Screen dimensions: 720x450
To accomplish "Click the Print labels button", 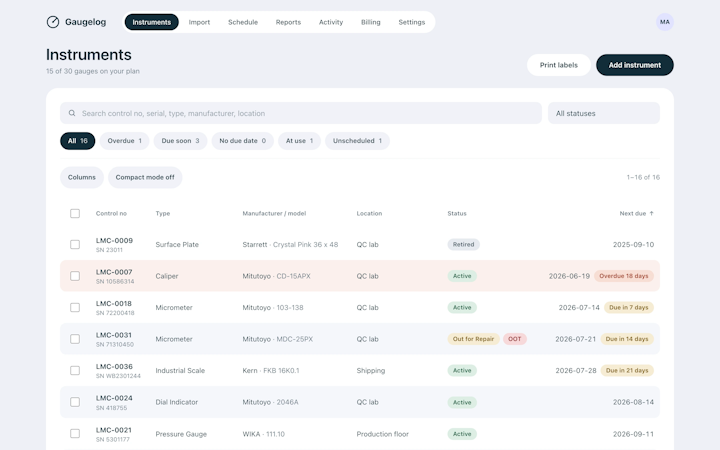I will tap(558, 65).
